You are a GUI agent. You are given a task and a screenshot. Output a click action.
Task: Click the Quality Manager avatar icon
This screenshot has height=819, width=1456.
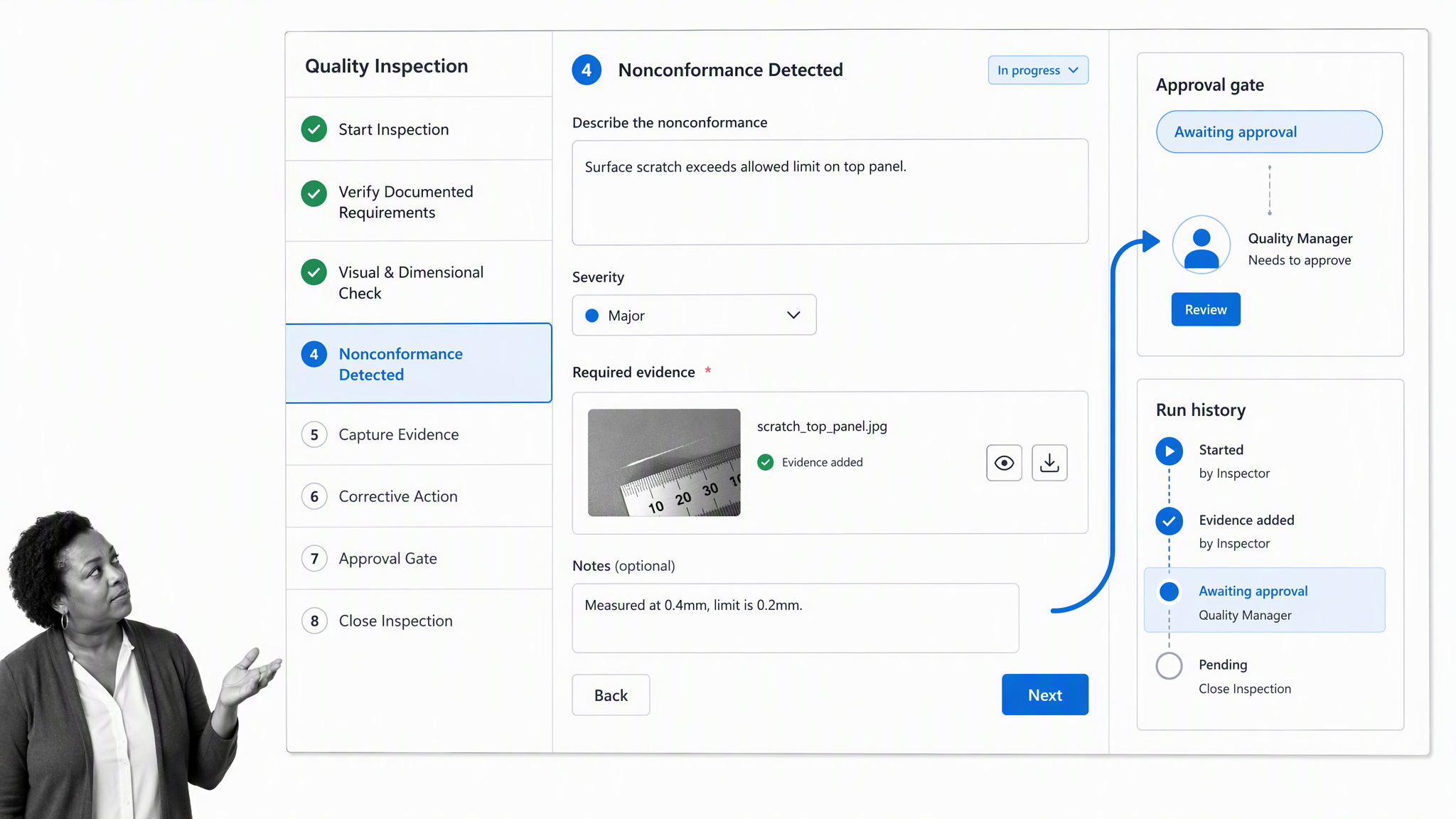[1201, 245]
